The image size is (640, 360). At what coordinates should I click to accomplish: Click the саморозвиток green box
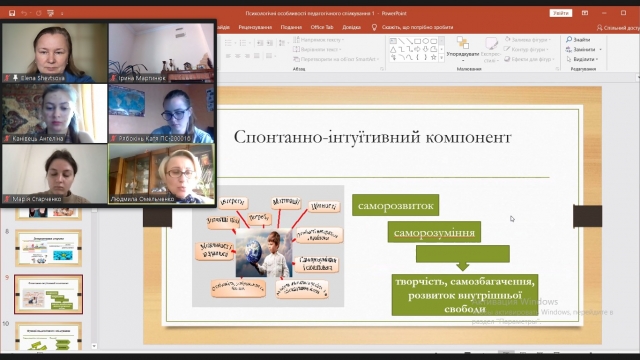click(396, 205)
